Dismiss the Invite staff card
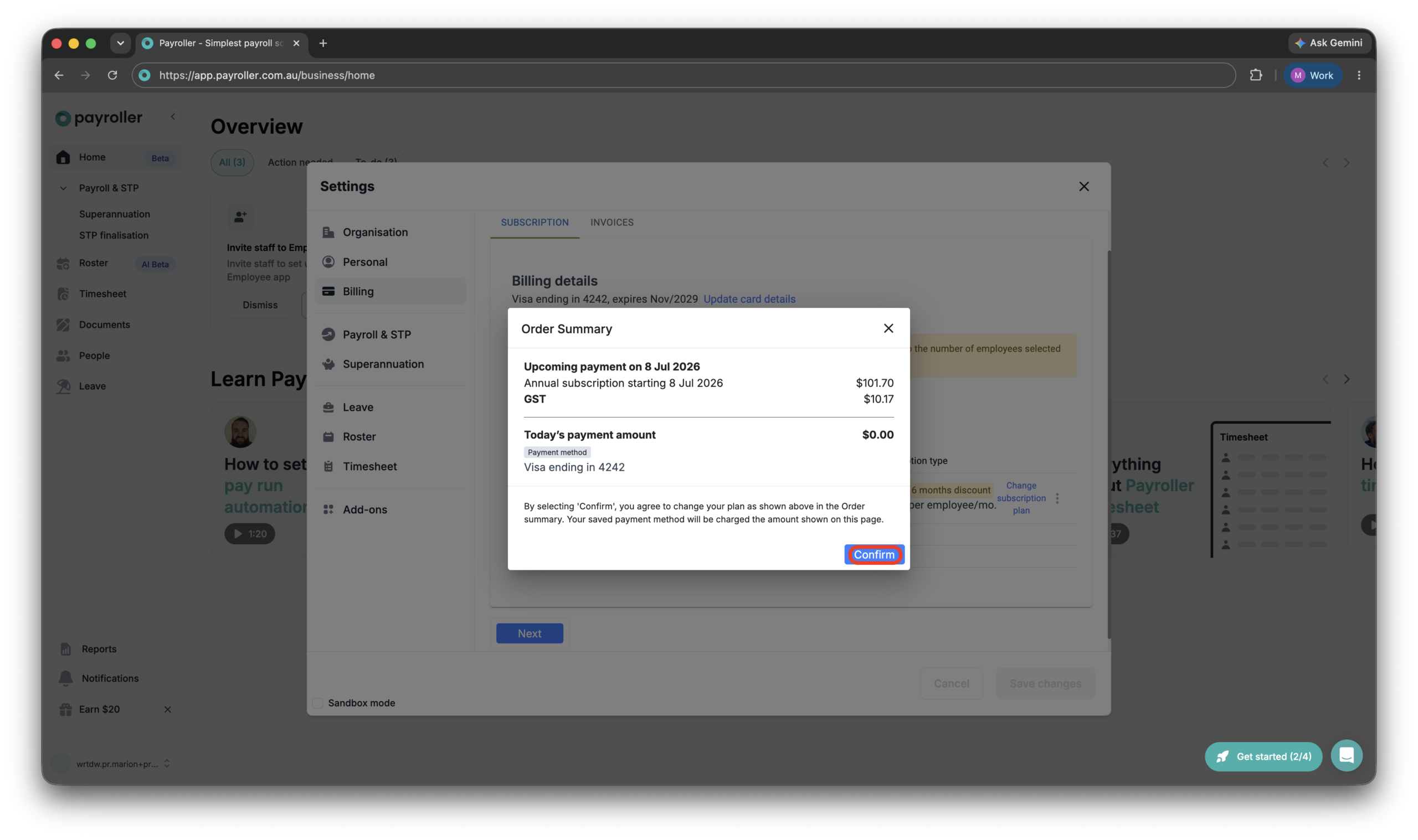The height and width of the screenshot is (840, 1418). 260,305
